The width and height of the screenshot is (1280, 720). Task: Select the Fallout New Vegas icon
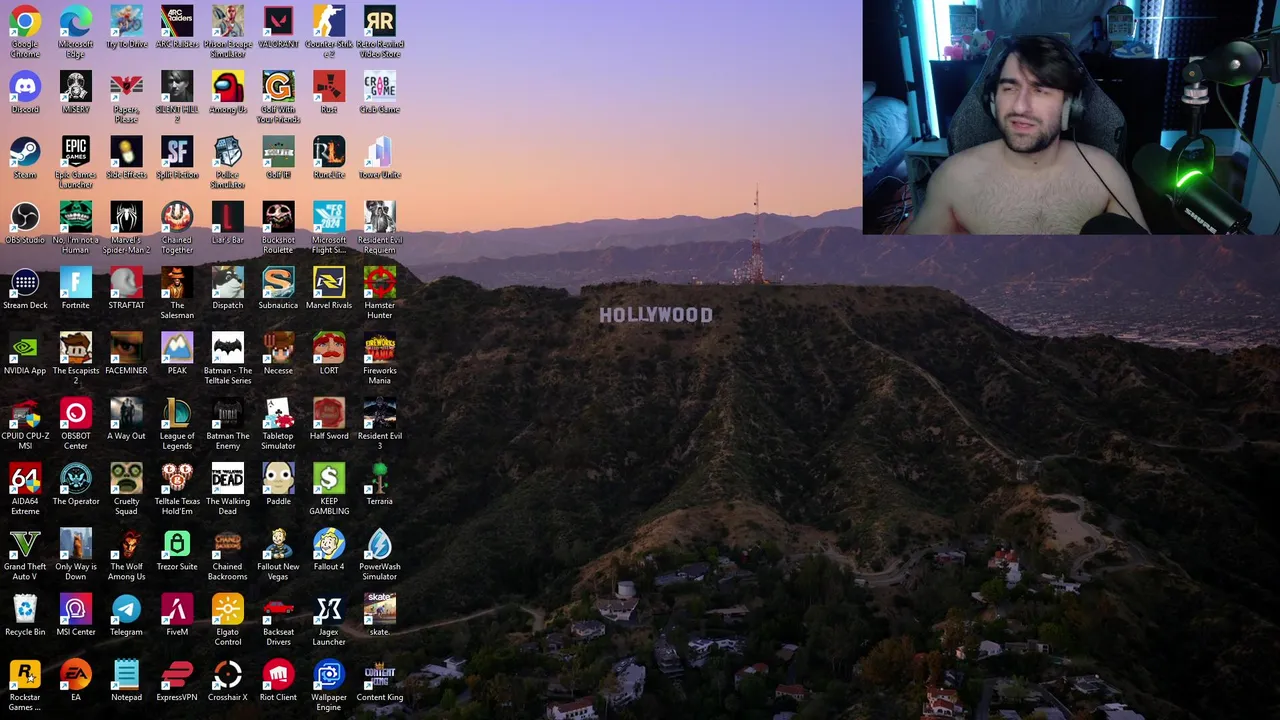[x=278, y=544]
